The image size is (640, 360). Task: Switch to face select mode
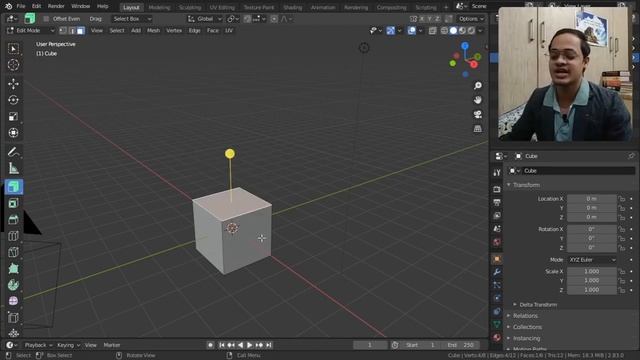(81, 31)
